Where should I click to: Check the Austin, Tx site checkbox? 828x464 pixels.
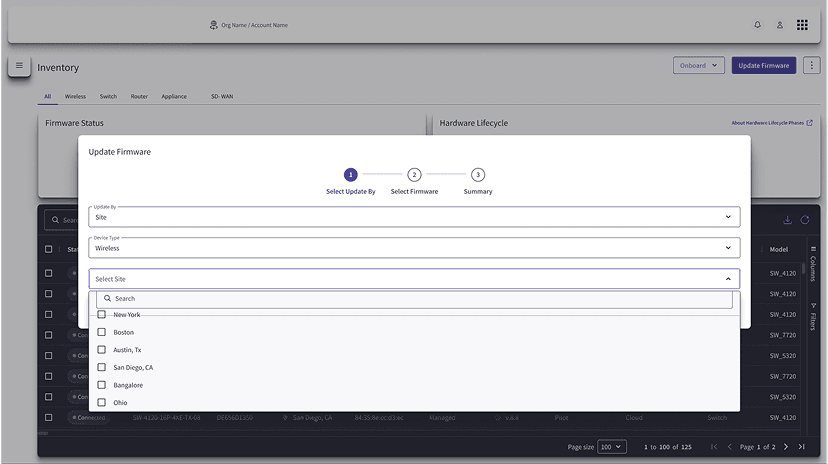pyautogui.click(x=101, y=349)
